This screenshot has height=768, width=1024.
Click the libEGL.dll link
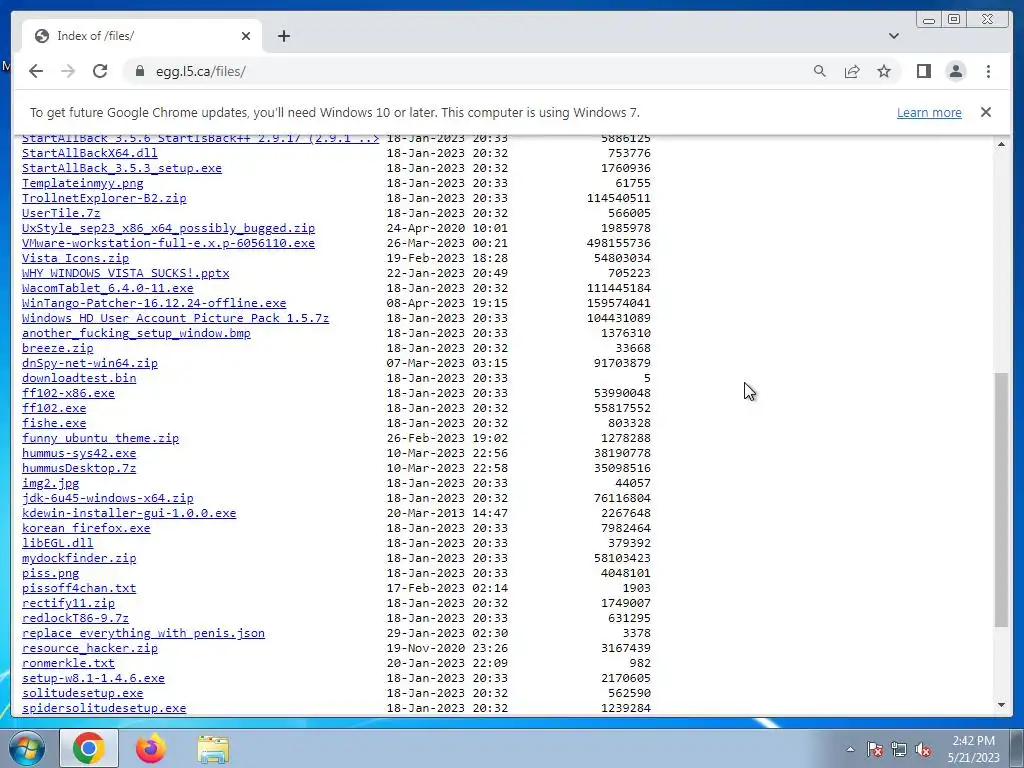tap(57, 543)
